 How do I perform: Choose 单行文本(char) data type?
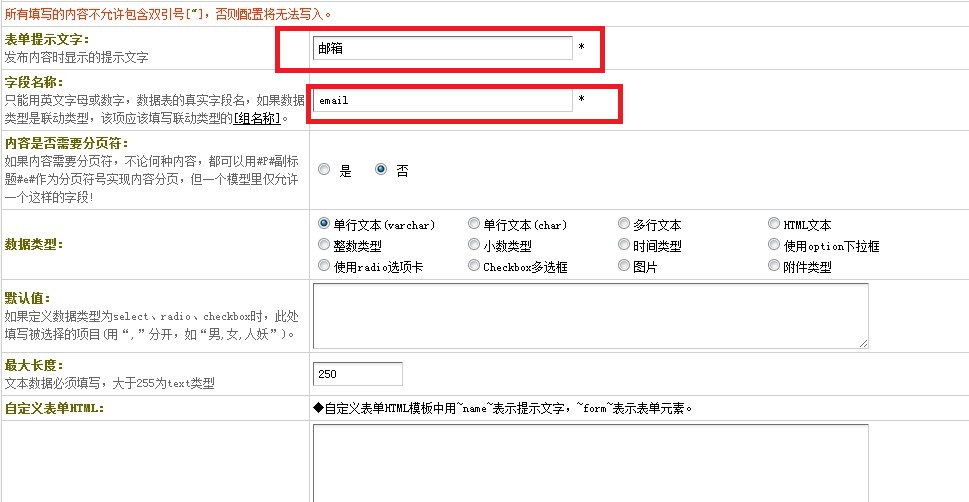(474, 224)
